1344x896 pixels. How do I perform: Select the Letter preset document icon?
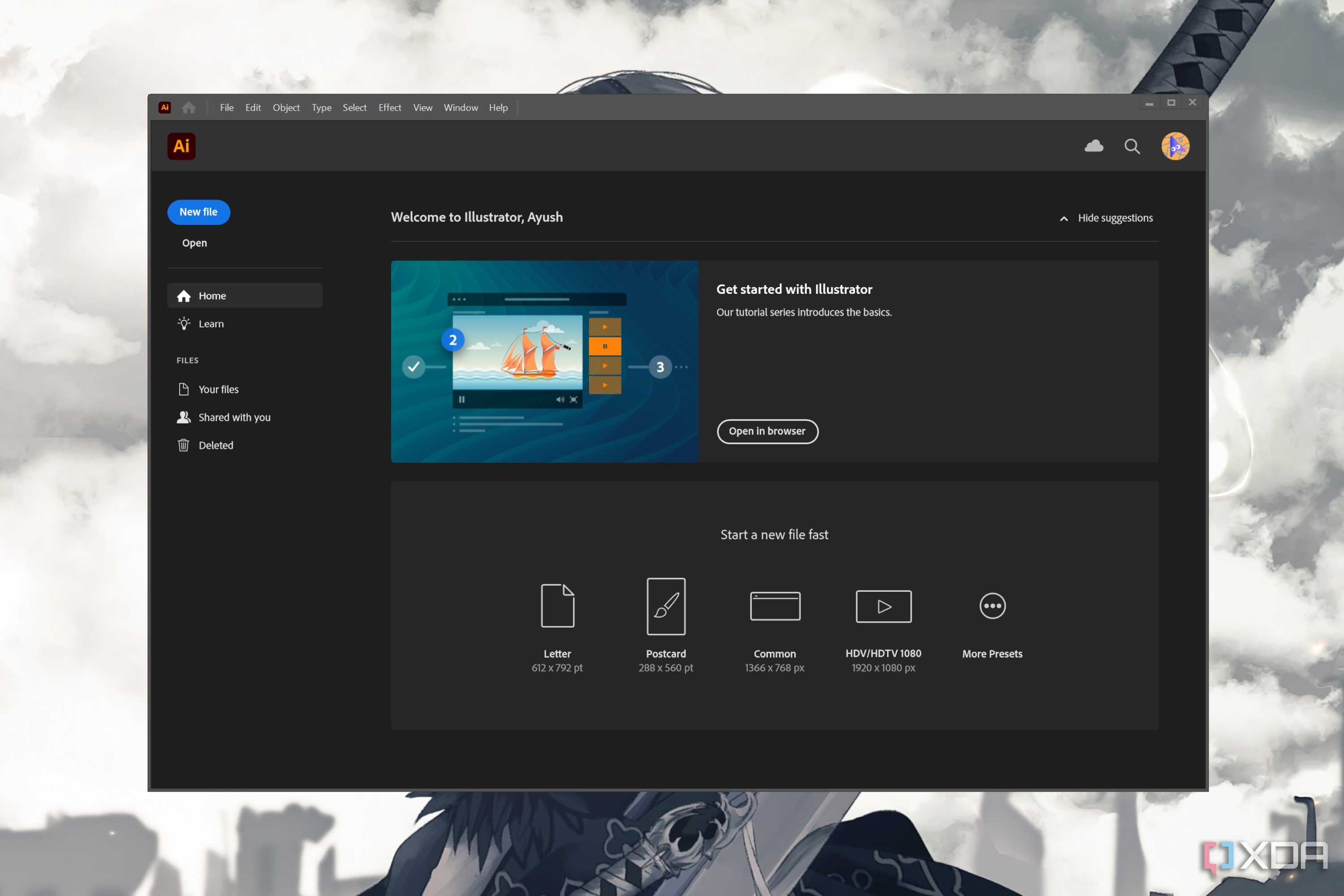point(557,606)
